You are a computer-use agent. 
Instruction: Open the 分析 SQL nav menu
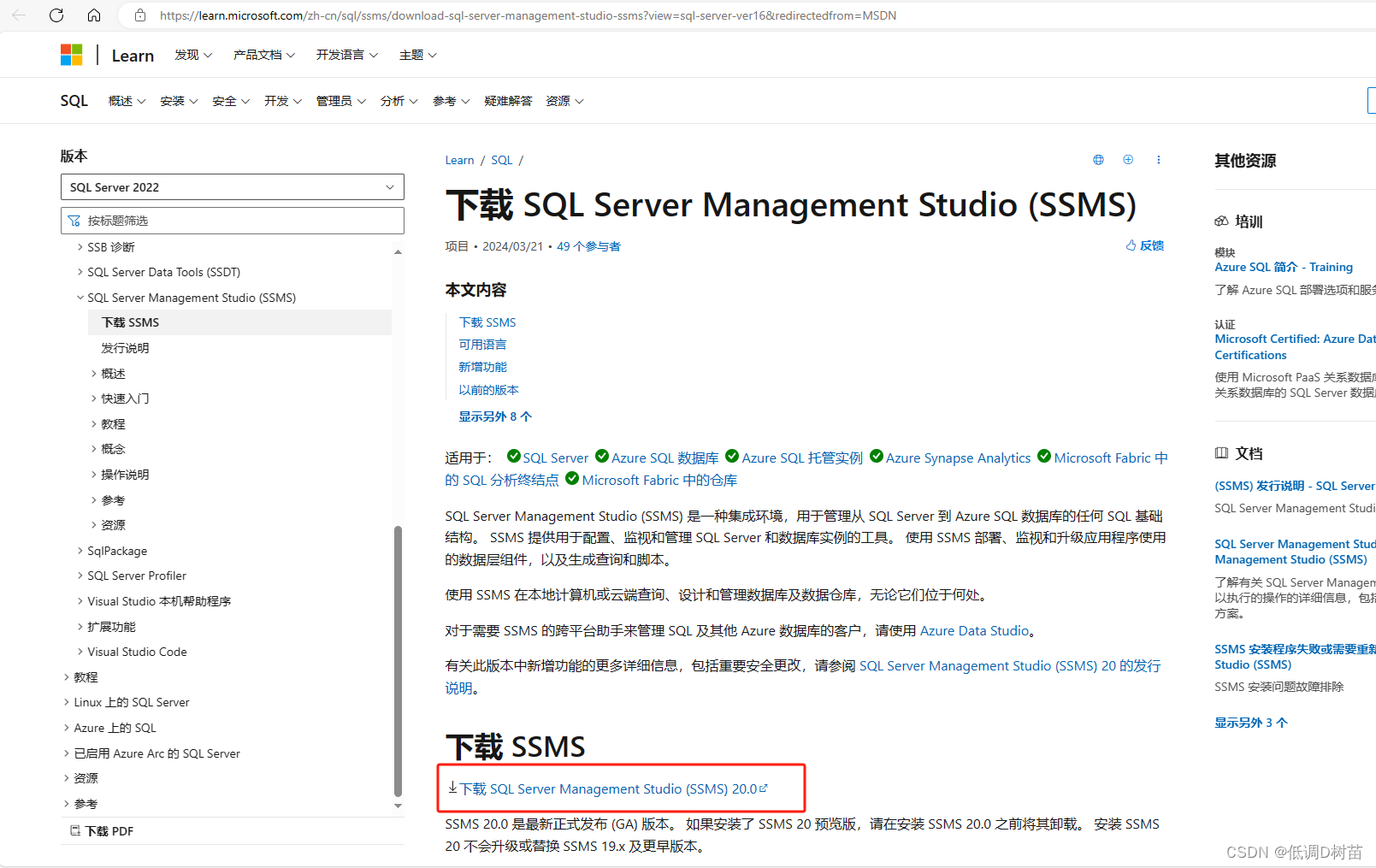click(399, 101)
